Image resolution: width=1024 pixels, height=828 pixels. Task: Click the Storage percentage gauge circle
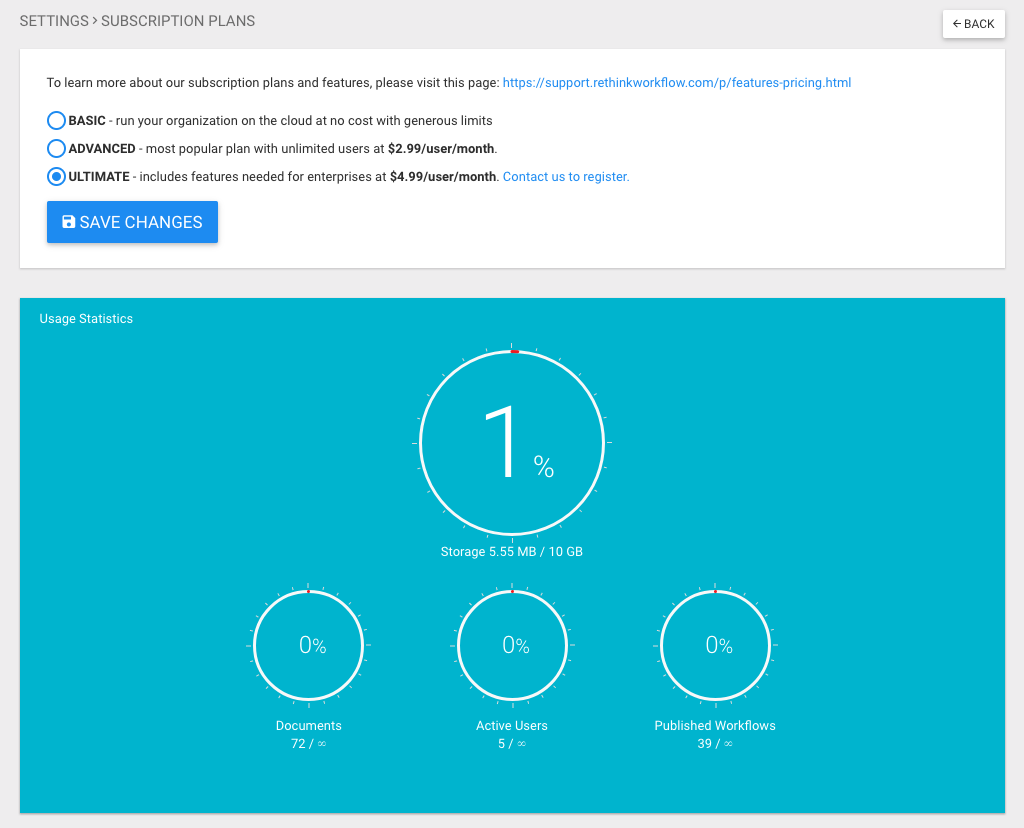[512, 441]
